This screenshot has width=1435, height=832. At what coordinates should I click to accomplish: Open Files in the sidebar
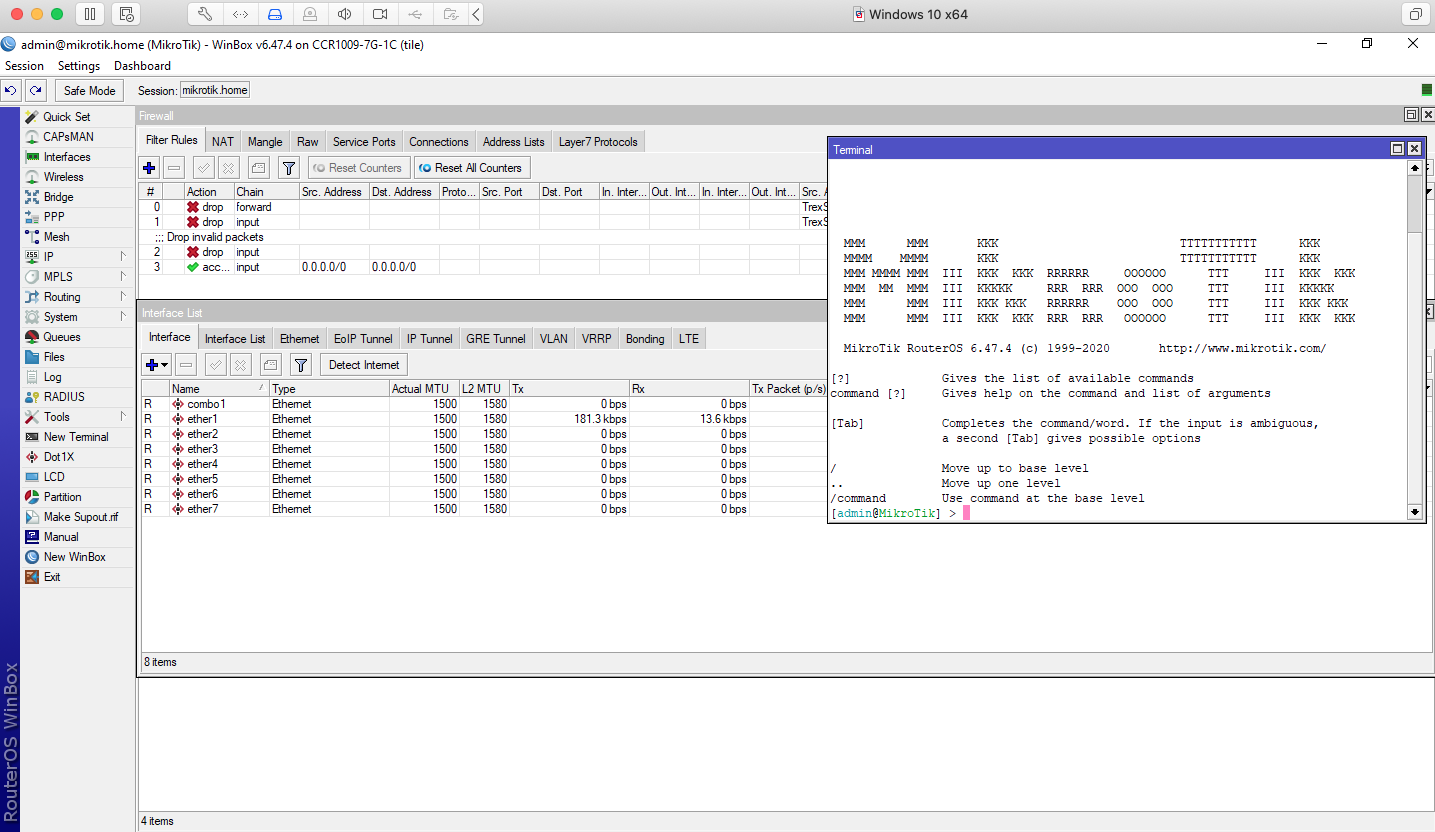[x=54, y=357]
